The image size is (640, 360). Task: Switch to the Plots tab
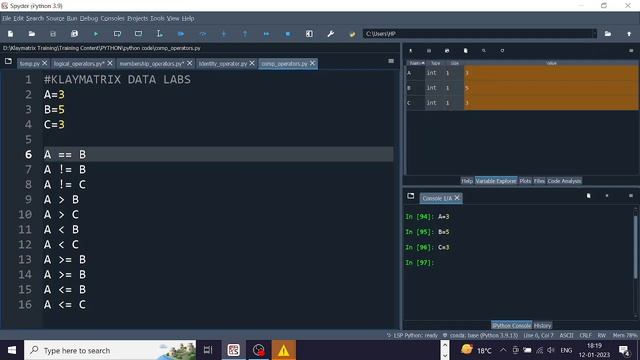(525, 181)
